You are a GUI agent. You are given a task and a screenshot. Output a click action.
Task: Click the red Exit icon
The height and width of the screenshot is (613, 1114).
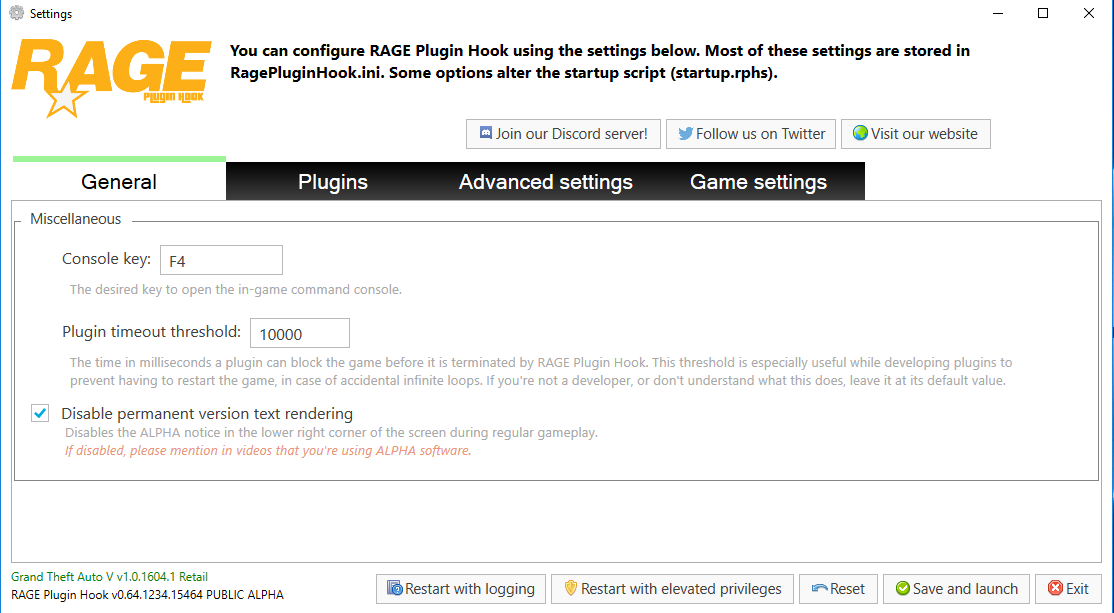click(x=1055, y=589)
